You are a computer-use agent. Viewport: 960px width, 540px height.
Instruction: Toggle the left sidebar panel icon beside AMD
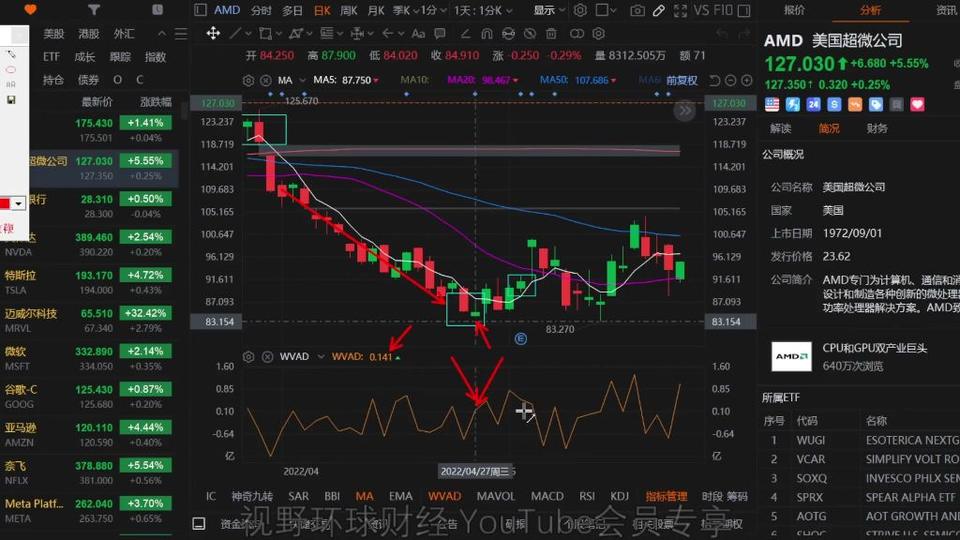click(x=200, y=10)
